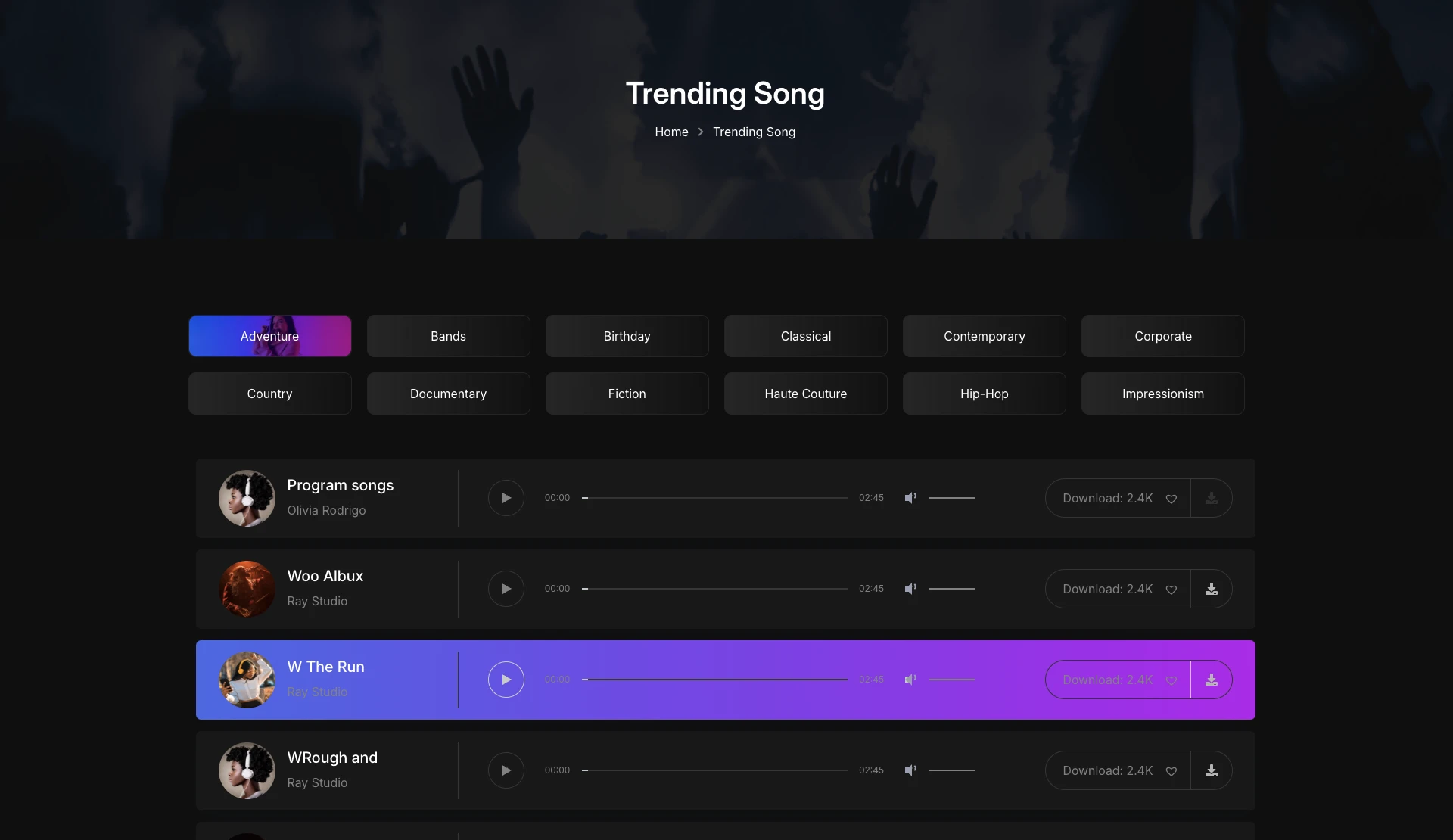Select the Impressionism genre button

pos(1163,394)
